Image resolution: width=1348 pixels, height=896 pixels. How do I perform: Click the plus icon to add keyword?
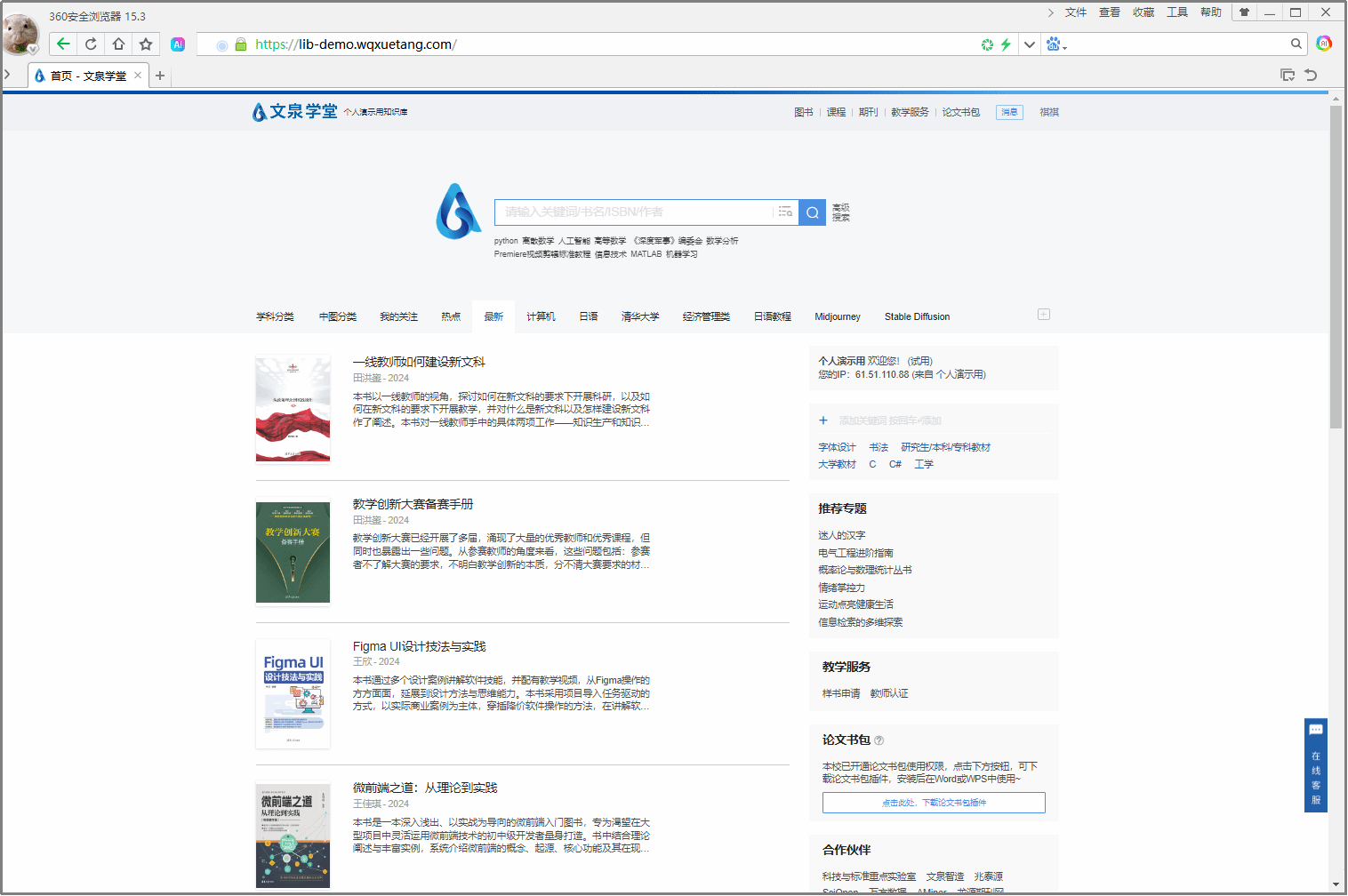tap(823, 420)
